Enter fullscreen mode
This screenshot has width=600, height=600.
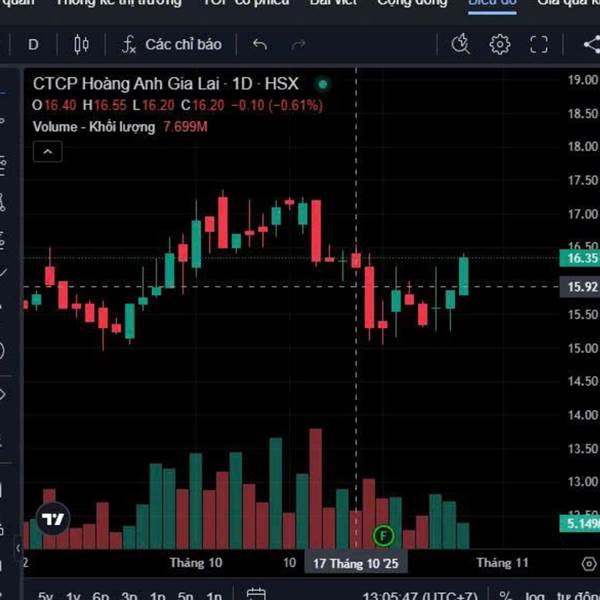[x=539, y=44]
